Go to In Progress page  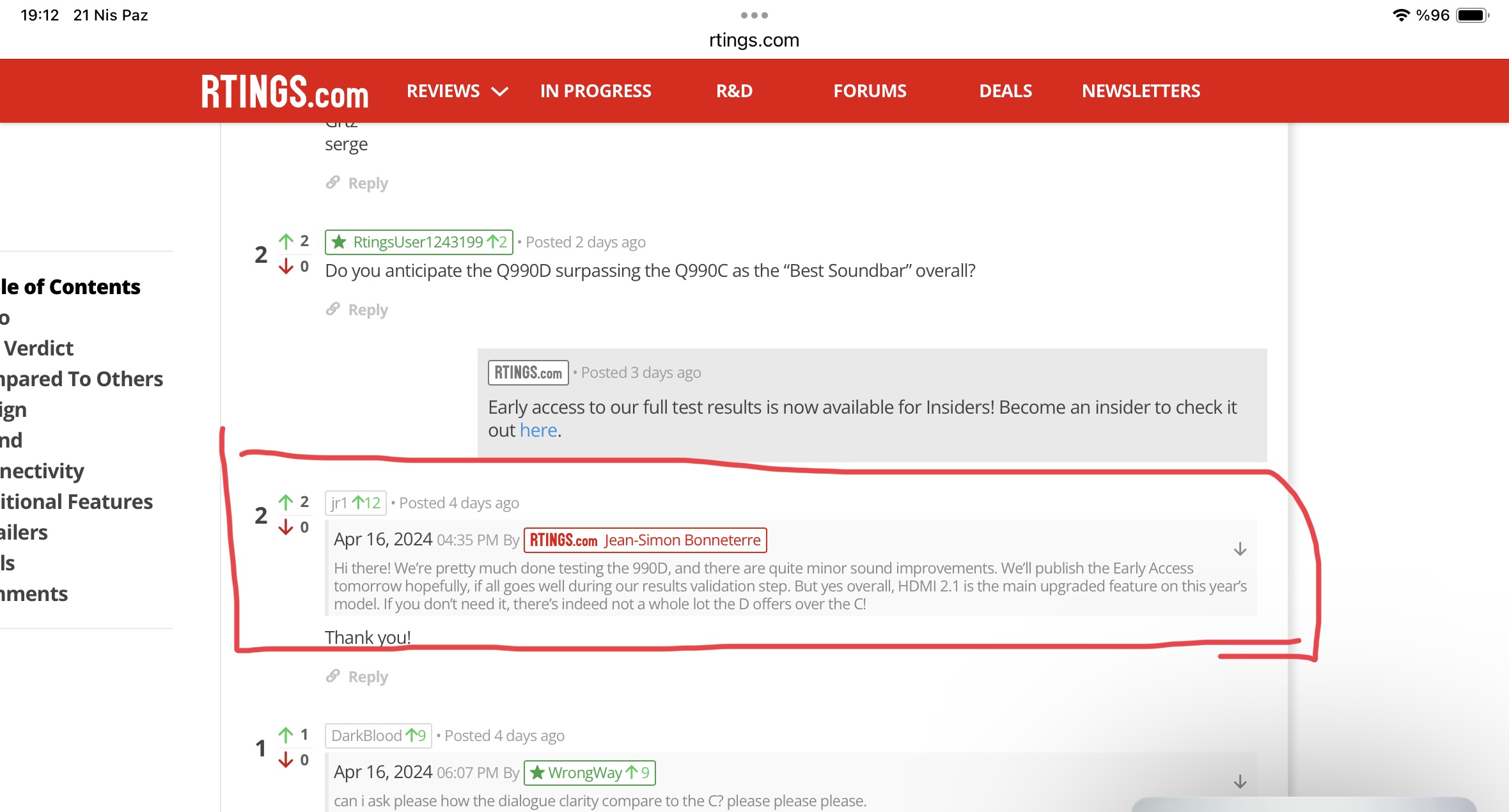tap(595, 91)
